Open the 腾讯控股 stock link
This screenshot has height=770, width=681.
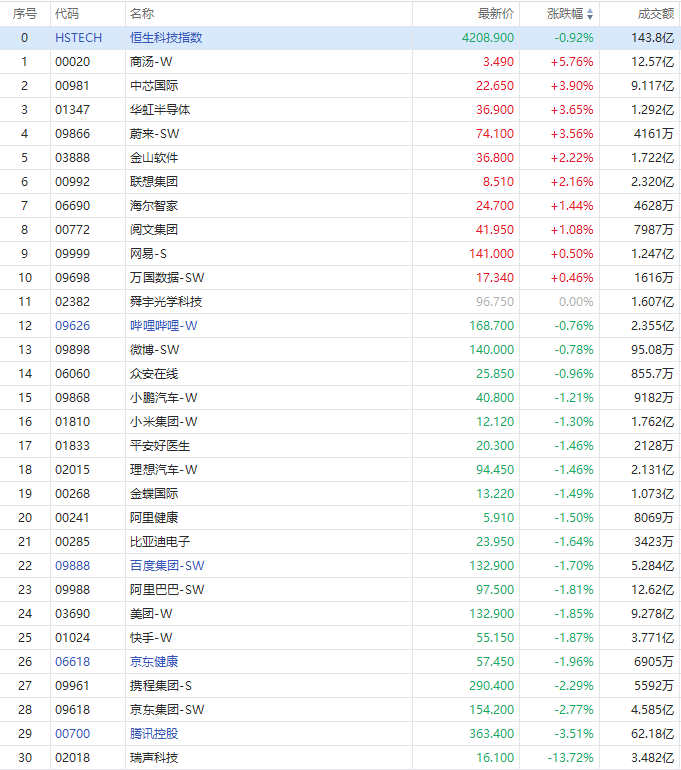click(x=154, y=734)
